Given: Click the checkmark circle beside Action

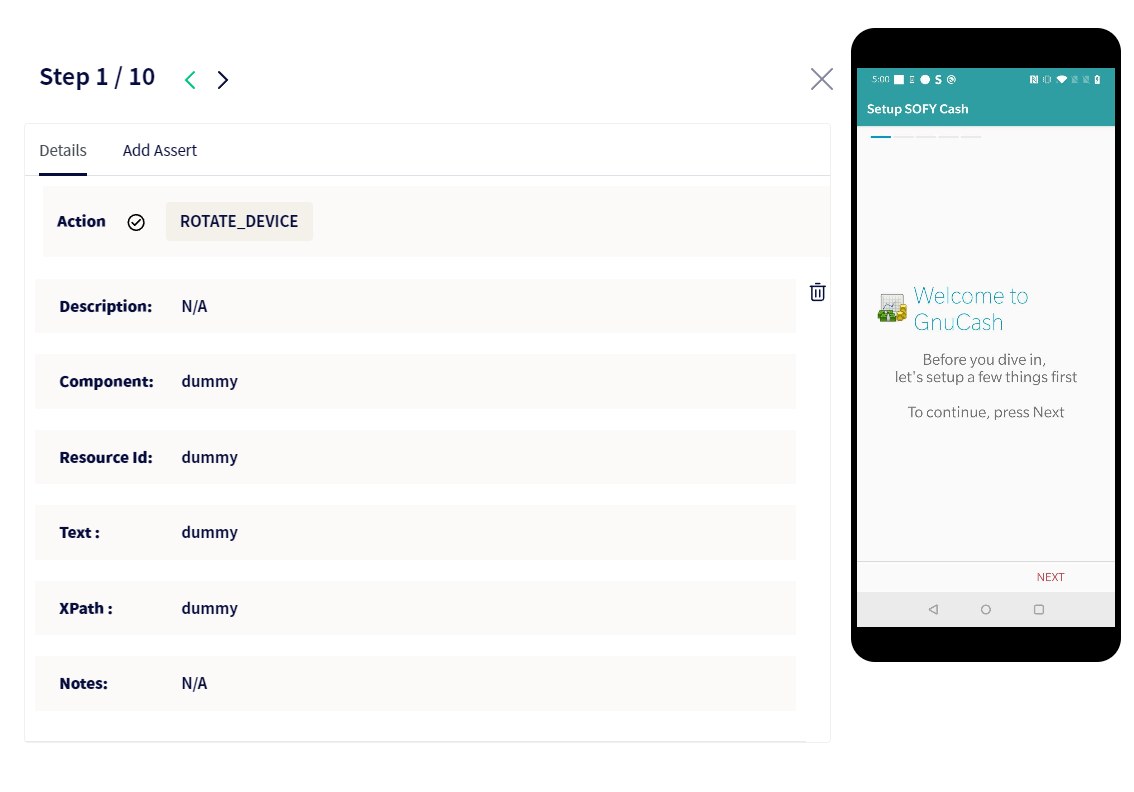Looking at the screenshot, I should tap(136, 222).
